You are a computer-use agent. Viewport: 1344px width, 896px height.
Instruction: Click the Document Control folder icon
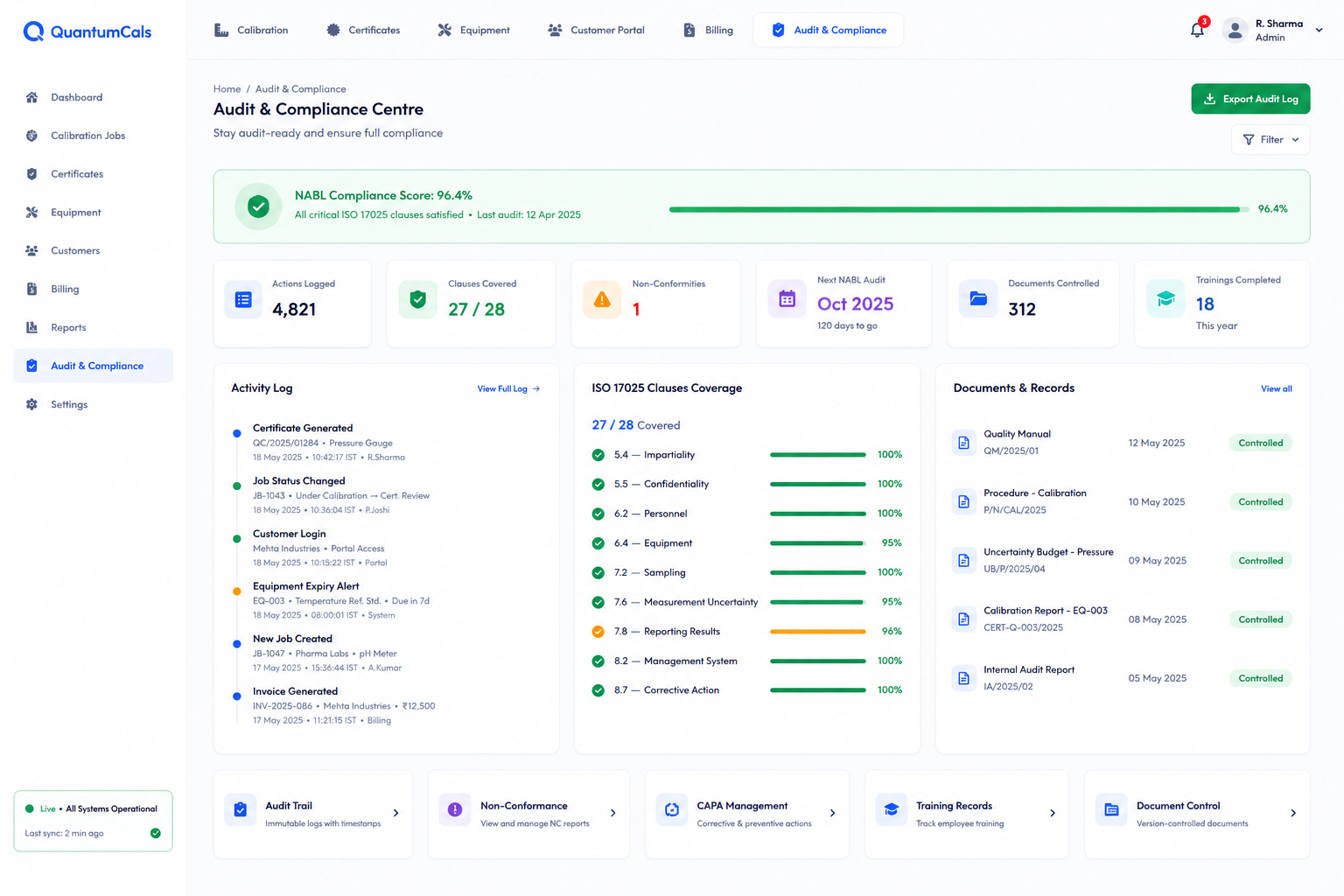[1111, 810]
